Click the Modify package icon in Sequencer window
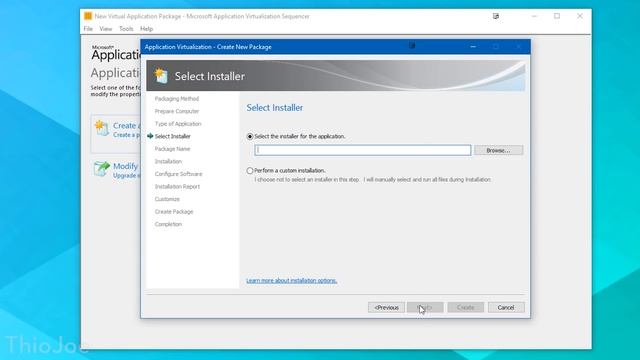 [101, 169]
